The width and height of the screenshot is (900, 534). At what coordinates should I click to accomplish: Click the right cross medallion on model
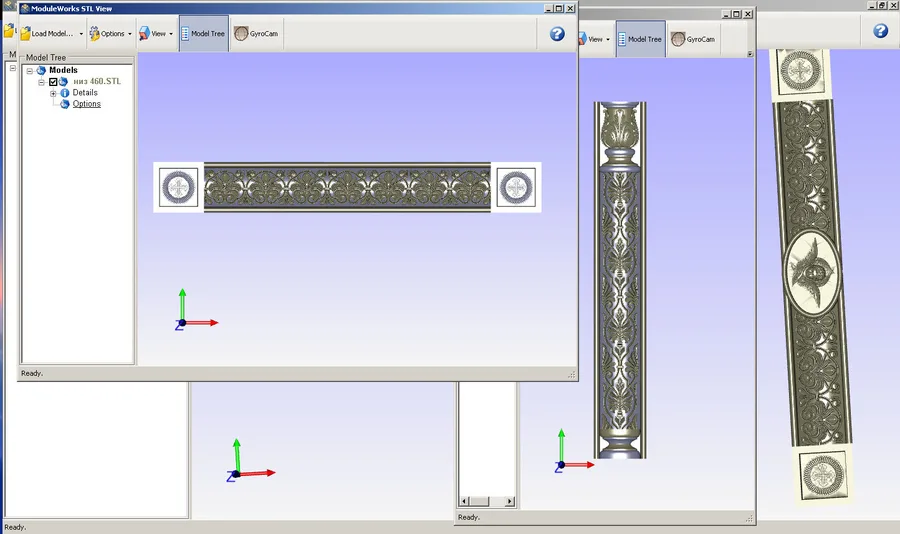click(x=516, y=187)
